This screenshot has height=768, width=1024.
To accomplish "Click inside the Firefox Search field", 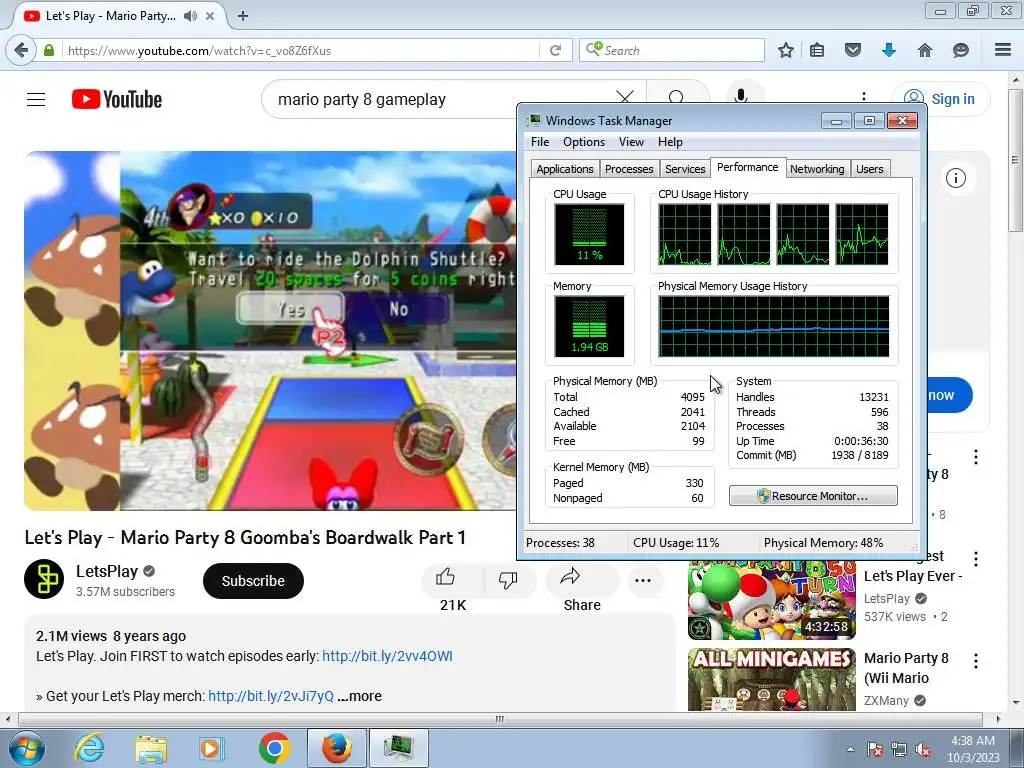I will click(x=671, y=50).
